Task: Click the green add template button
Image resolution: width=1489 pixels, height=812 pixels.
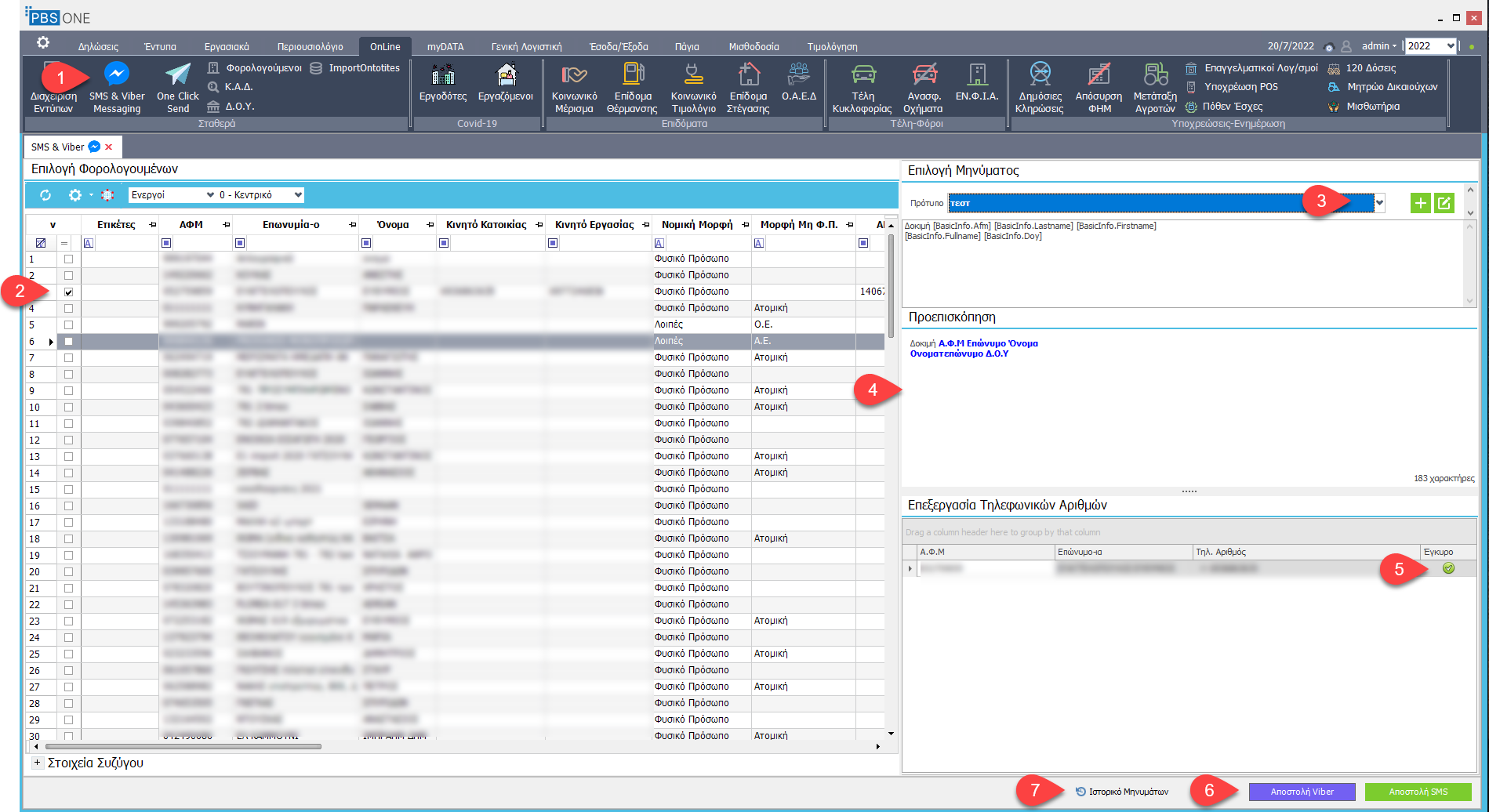Action: pyautogui.click(x=1420, y=204)
